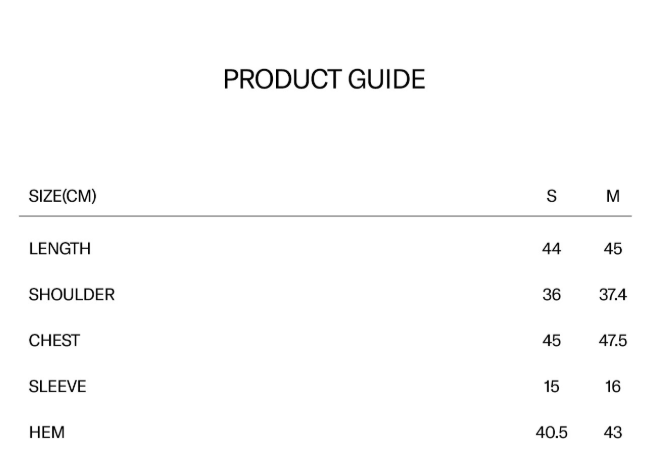Image resolution: width=656 pixels, height=463 pixels.
Task: Click the SHOULDER value 37.4
Action: point(613,295)
